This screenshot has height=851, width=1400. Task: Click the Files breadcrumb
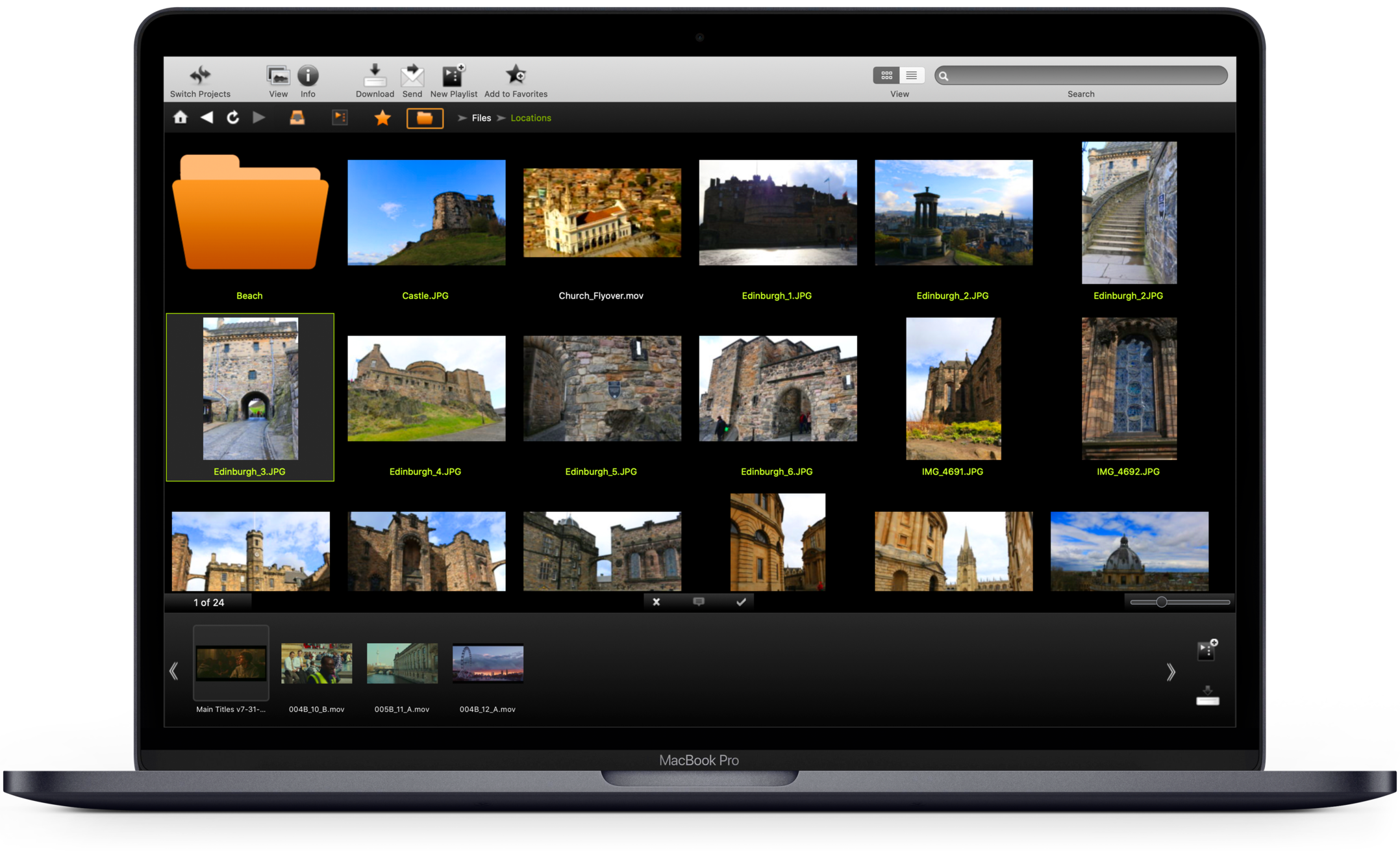pos(481,118)
